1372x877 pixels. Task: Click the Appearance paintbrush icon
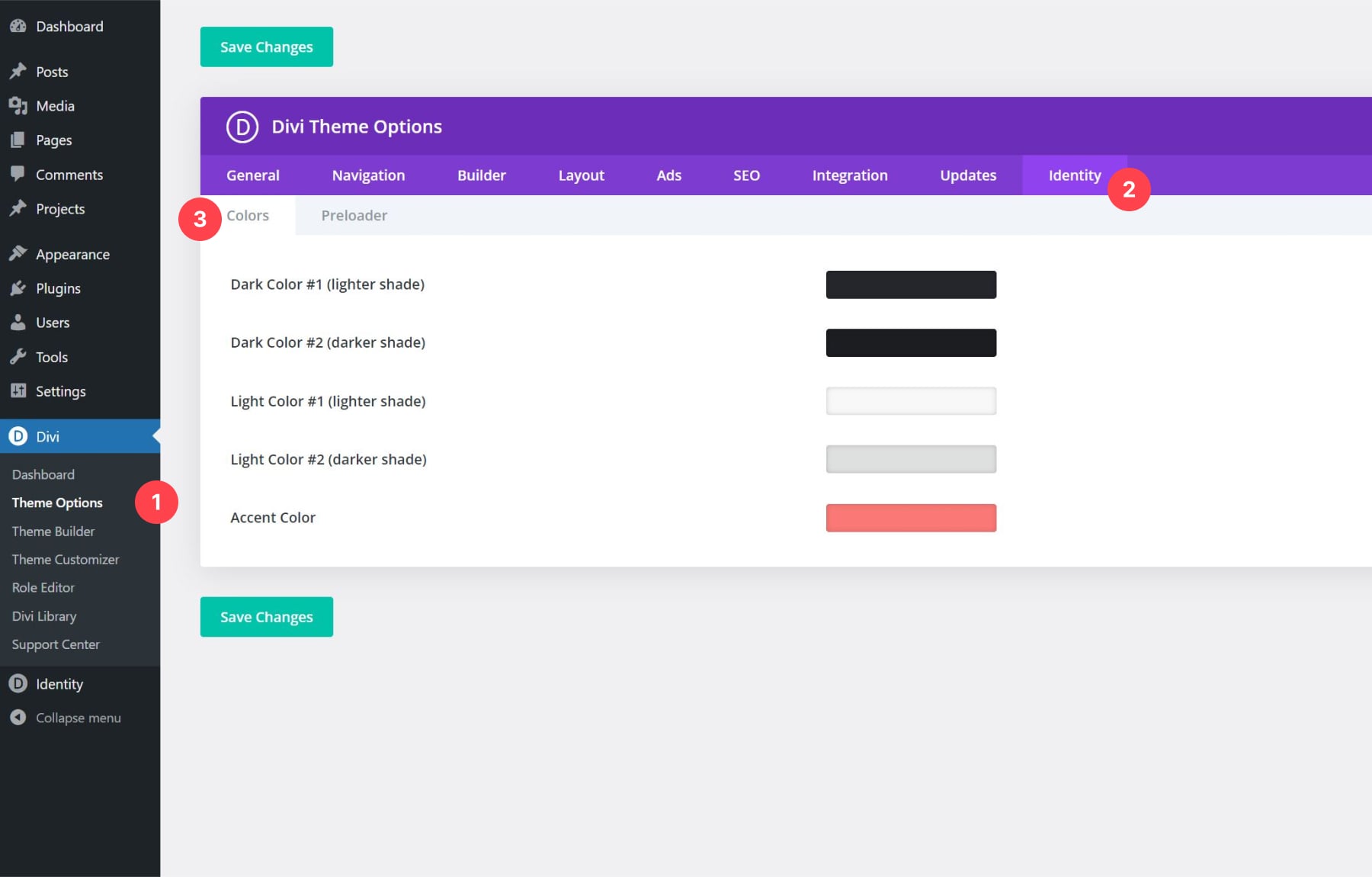click(x=18, y=254)
